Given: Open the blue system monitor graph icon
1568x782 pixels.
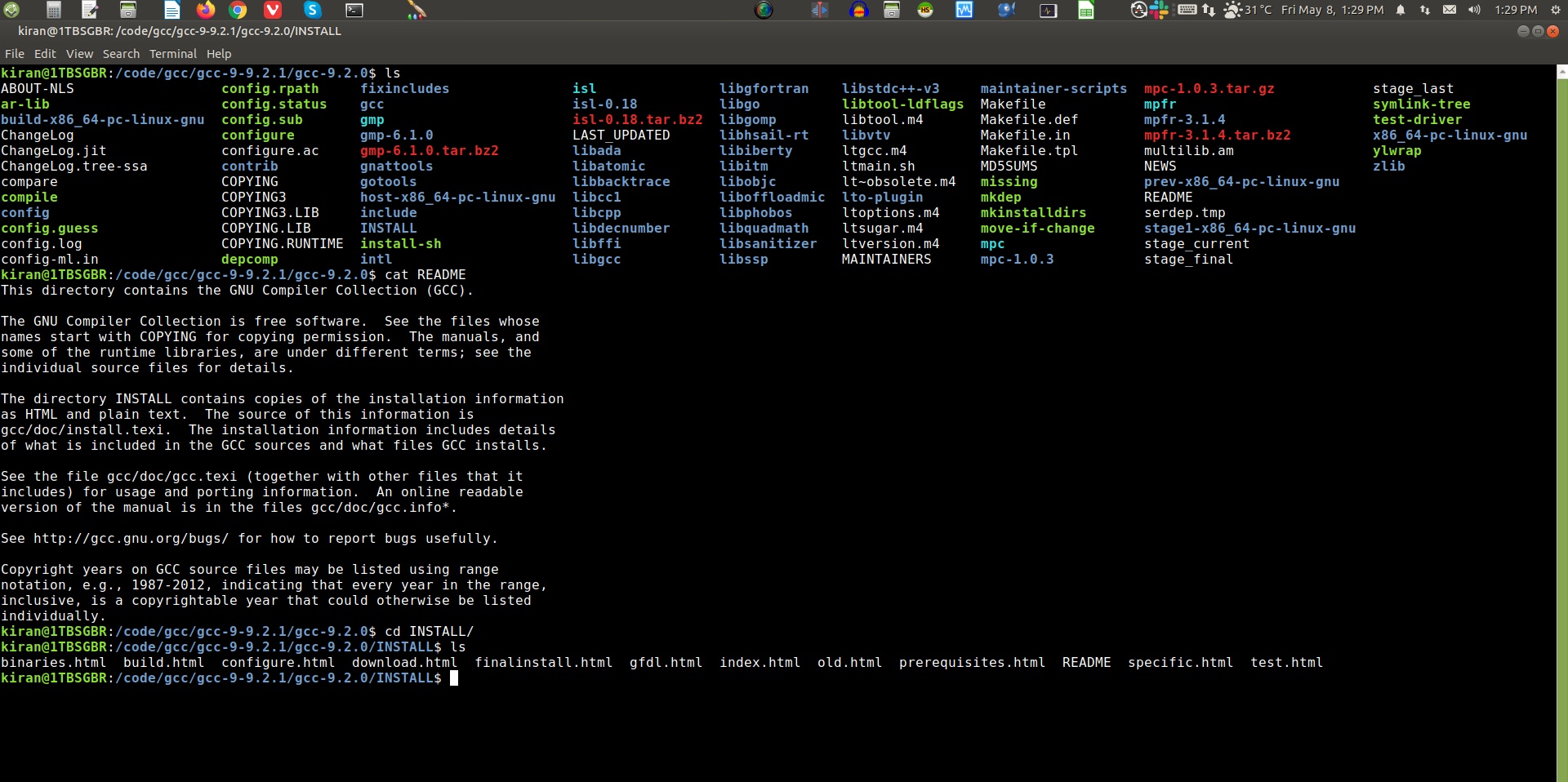Looking at the screenshot, I should tap(964, 10).
